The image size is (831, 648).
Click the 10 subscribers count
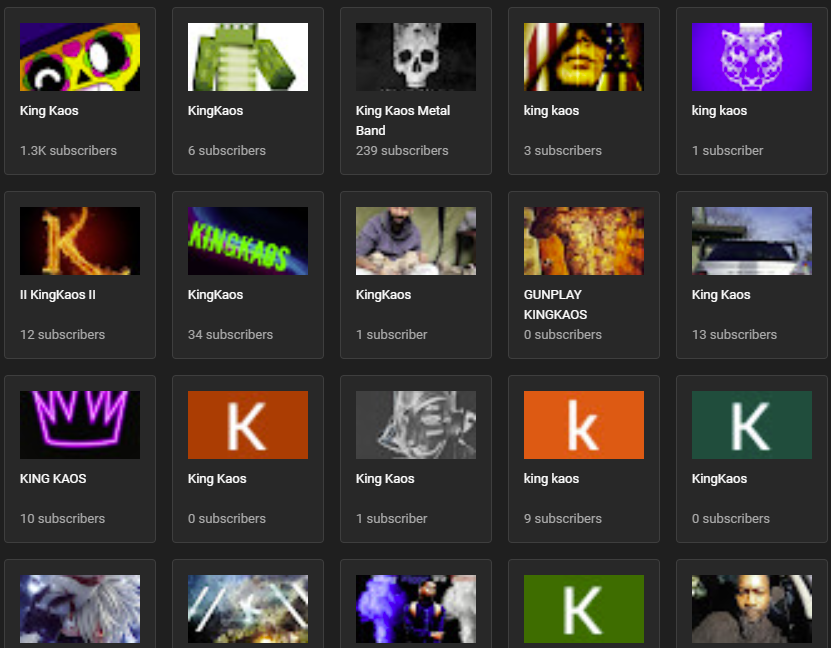tap(63, 518)
